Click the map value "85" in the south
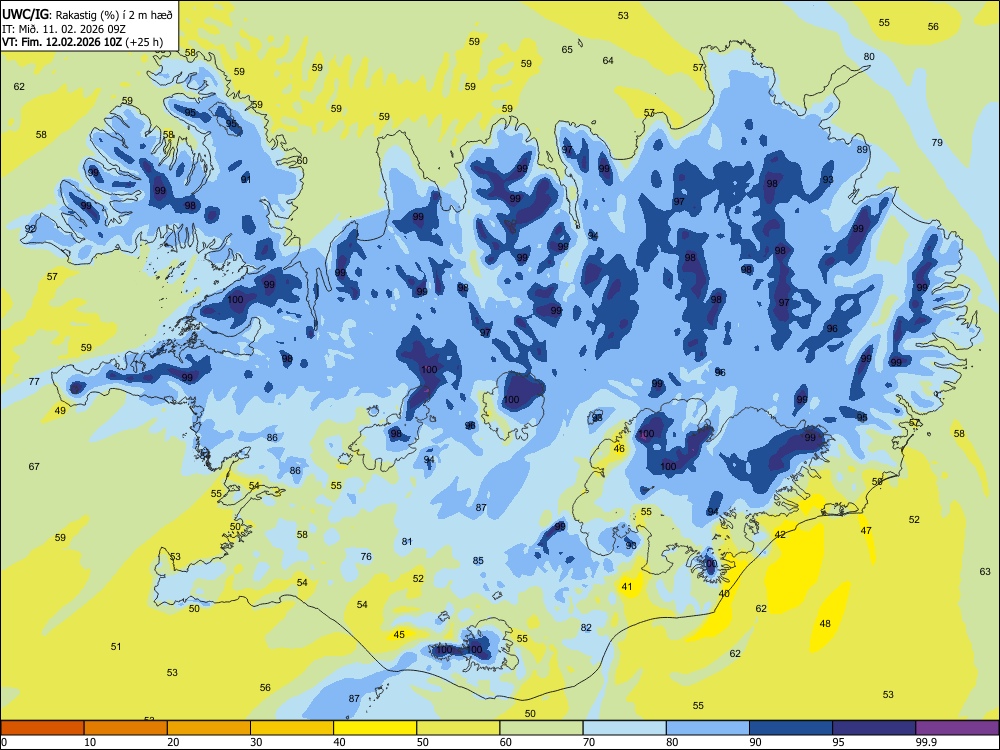Image resolution: width=1000 pixels, height=750 pixels. click(x=478, y=561)
